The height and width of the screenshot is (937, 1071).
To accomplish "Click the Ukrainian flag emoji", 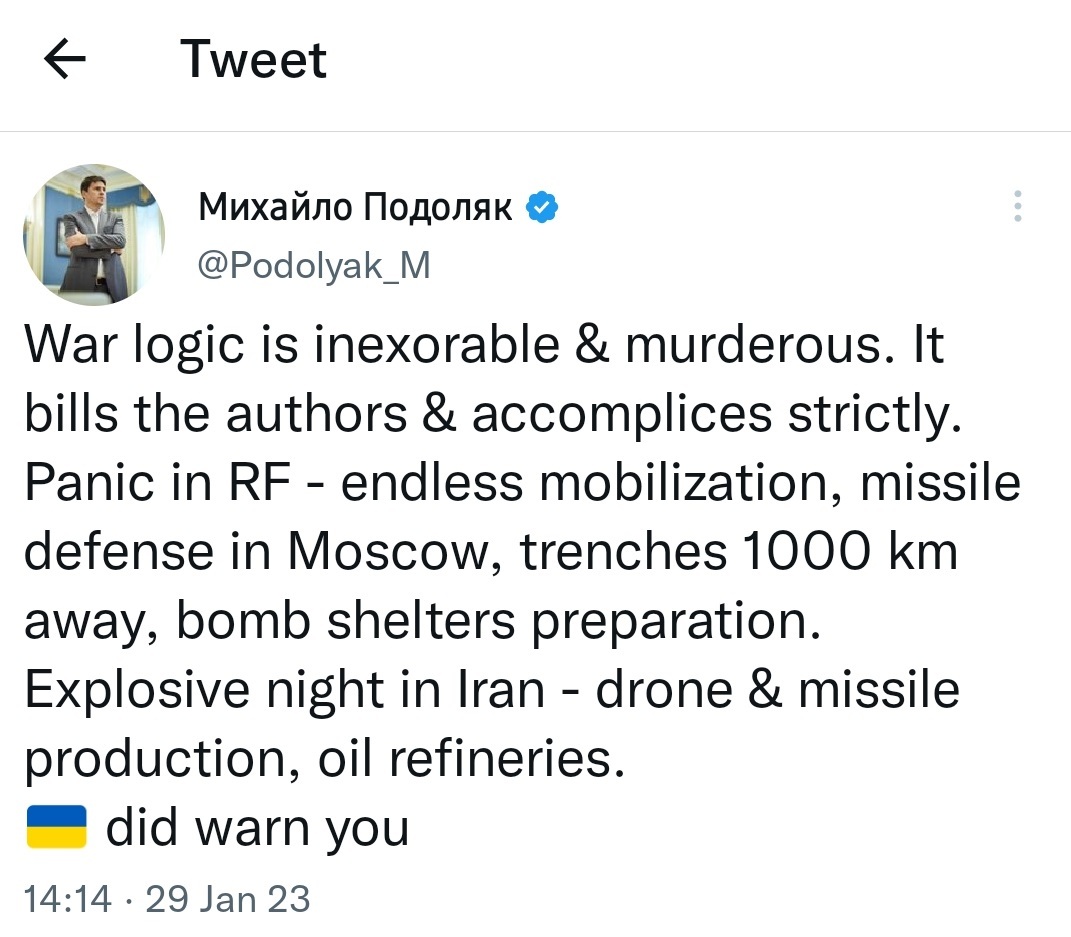I will tap(56, 827).
